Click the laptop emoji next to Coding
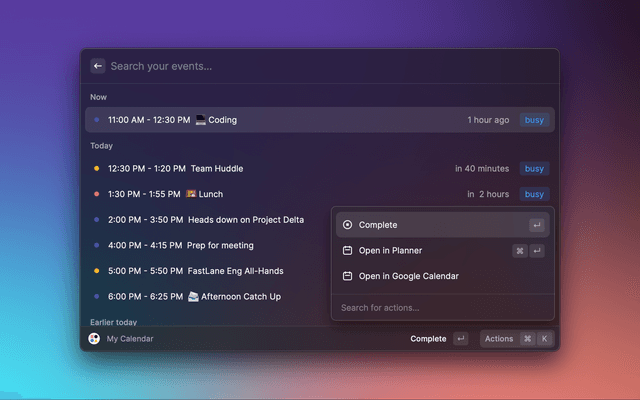640x400 pixels. tap(200, 120)
